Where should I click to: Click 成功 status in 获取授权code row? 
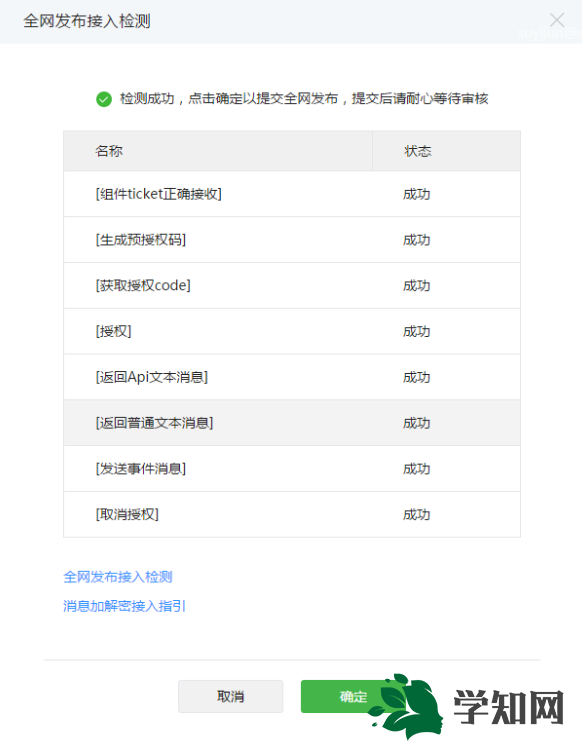tap(417, 286)
